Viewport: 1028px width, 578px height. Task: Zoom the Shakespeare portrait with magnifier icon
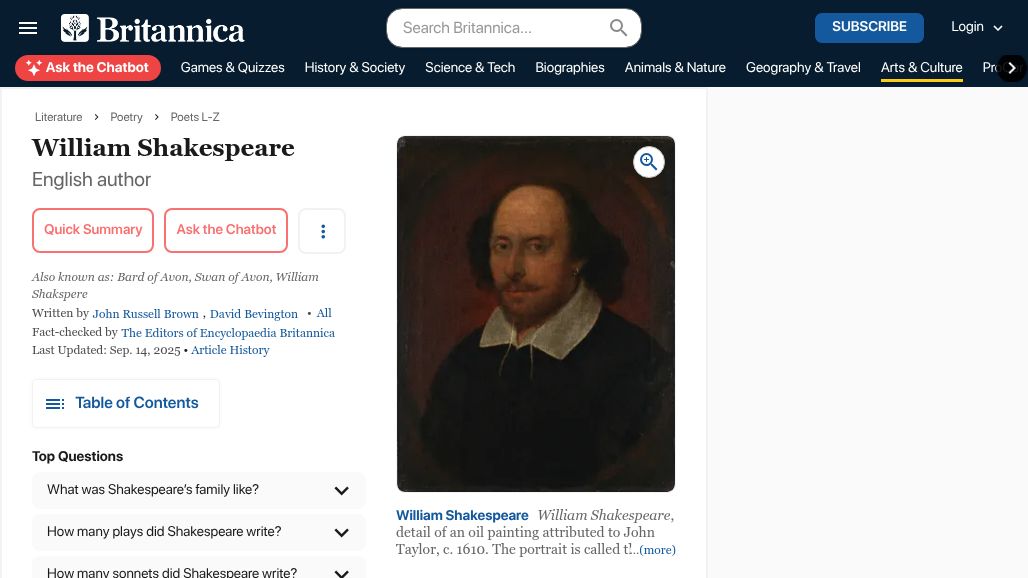649,161
